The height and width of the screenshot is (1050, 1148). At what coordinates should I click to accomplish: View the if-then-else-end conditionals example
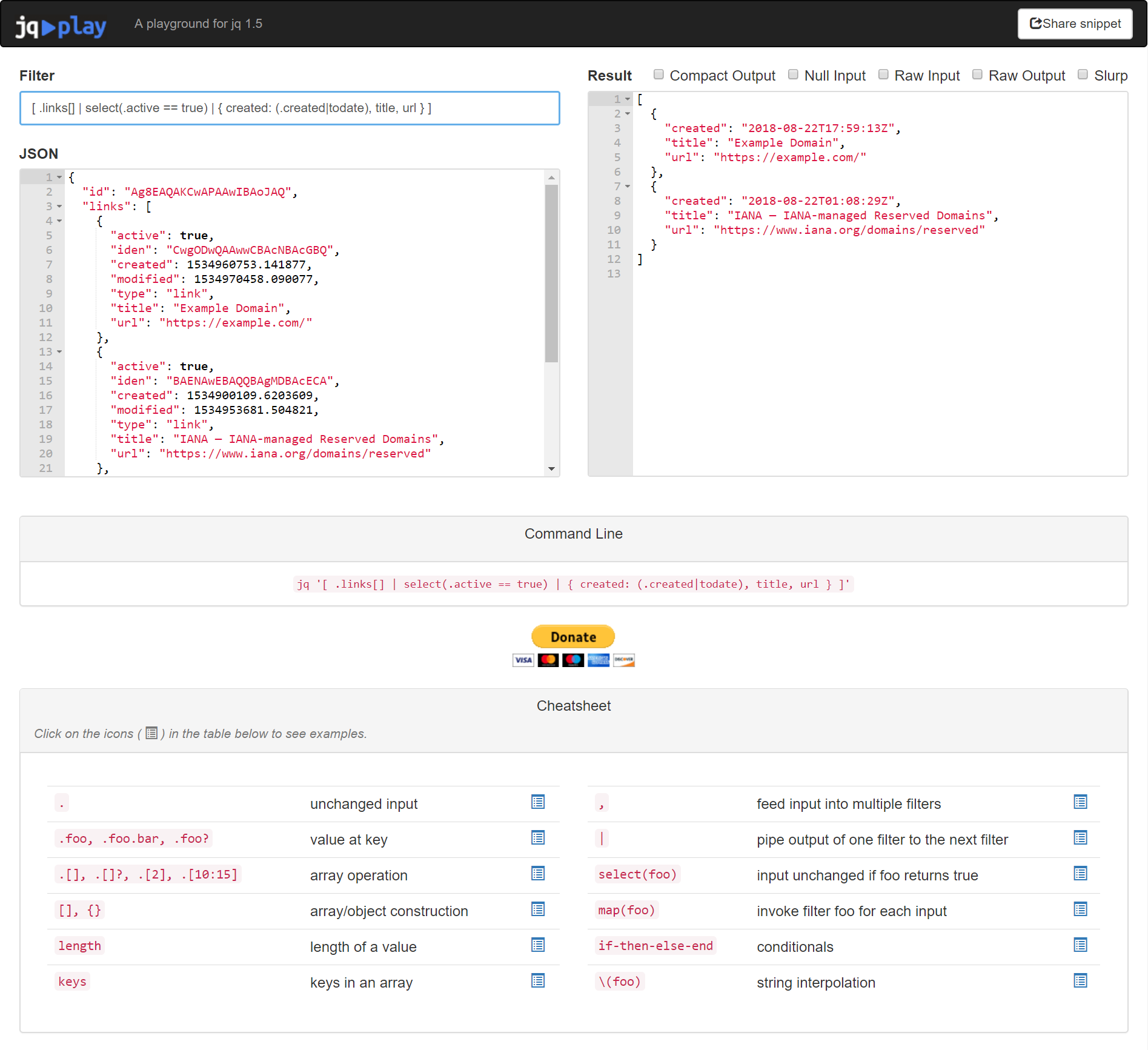click(x=1081, y=945)
